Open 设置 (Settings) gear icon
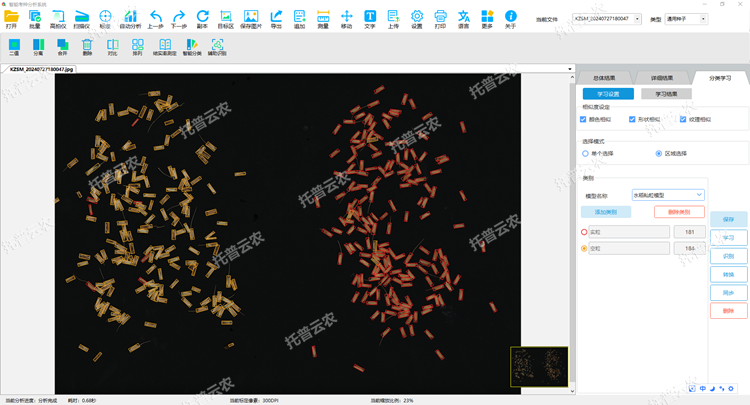This screenshot has width=750, height=405. point(417,17)
